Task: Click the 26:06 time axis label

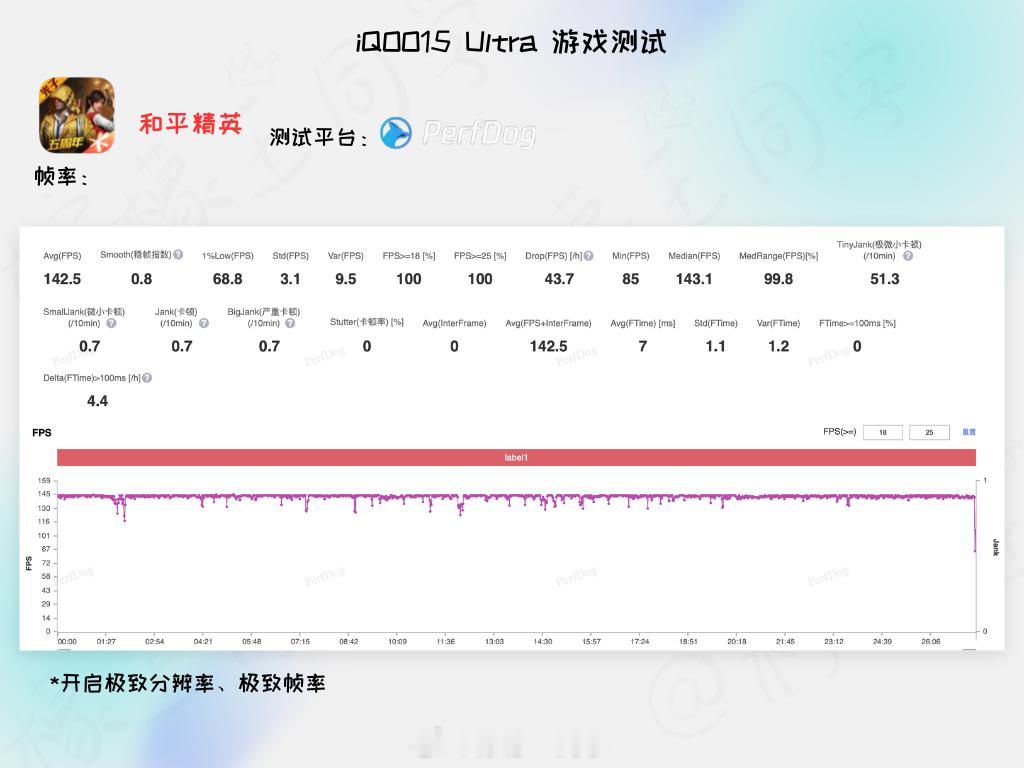Action: 931,641
